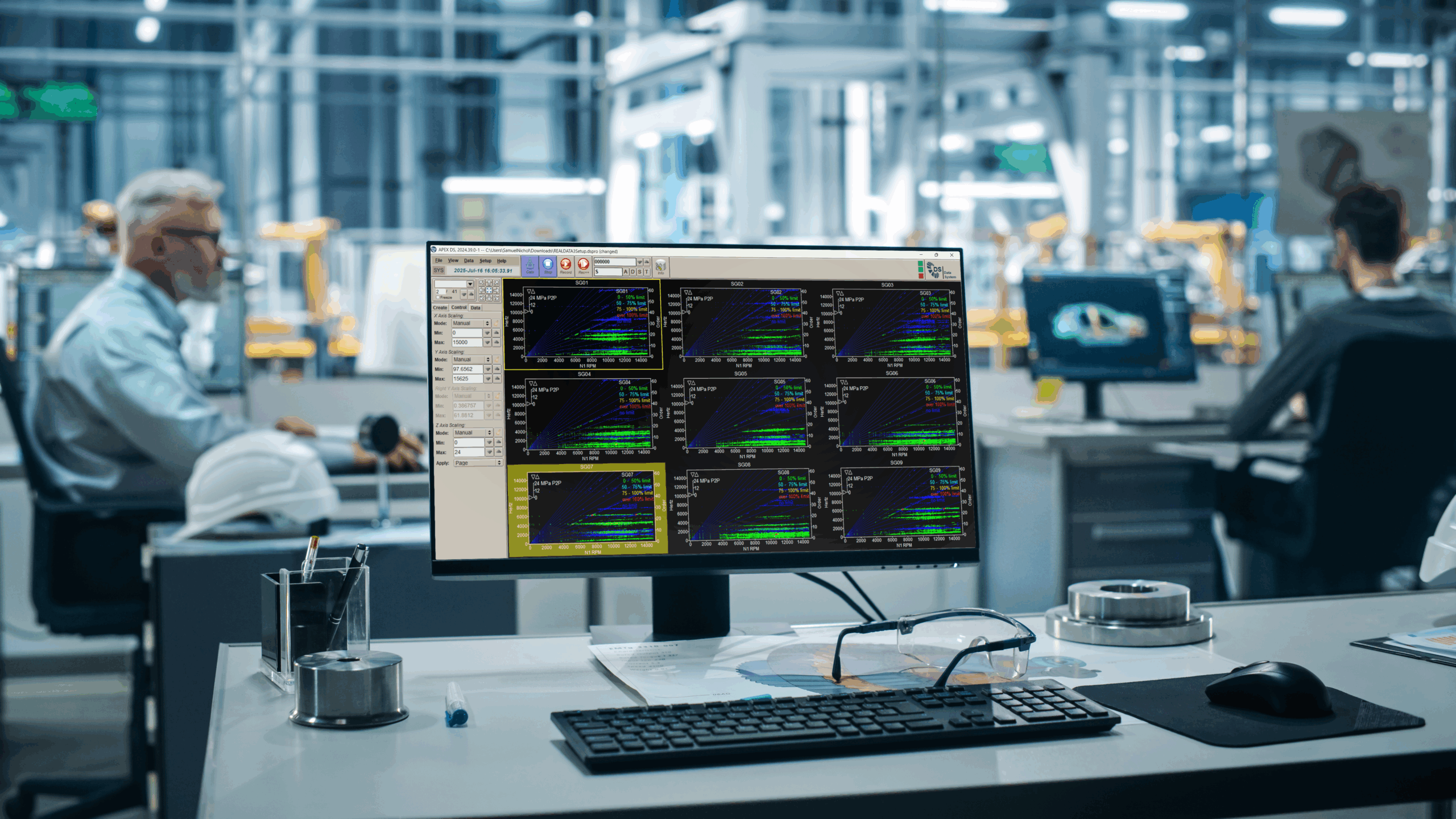1456x819 pixels.
Task: Click the center fit arrows navigation icon
Action: tap(489, 290)
